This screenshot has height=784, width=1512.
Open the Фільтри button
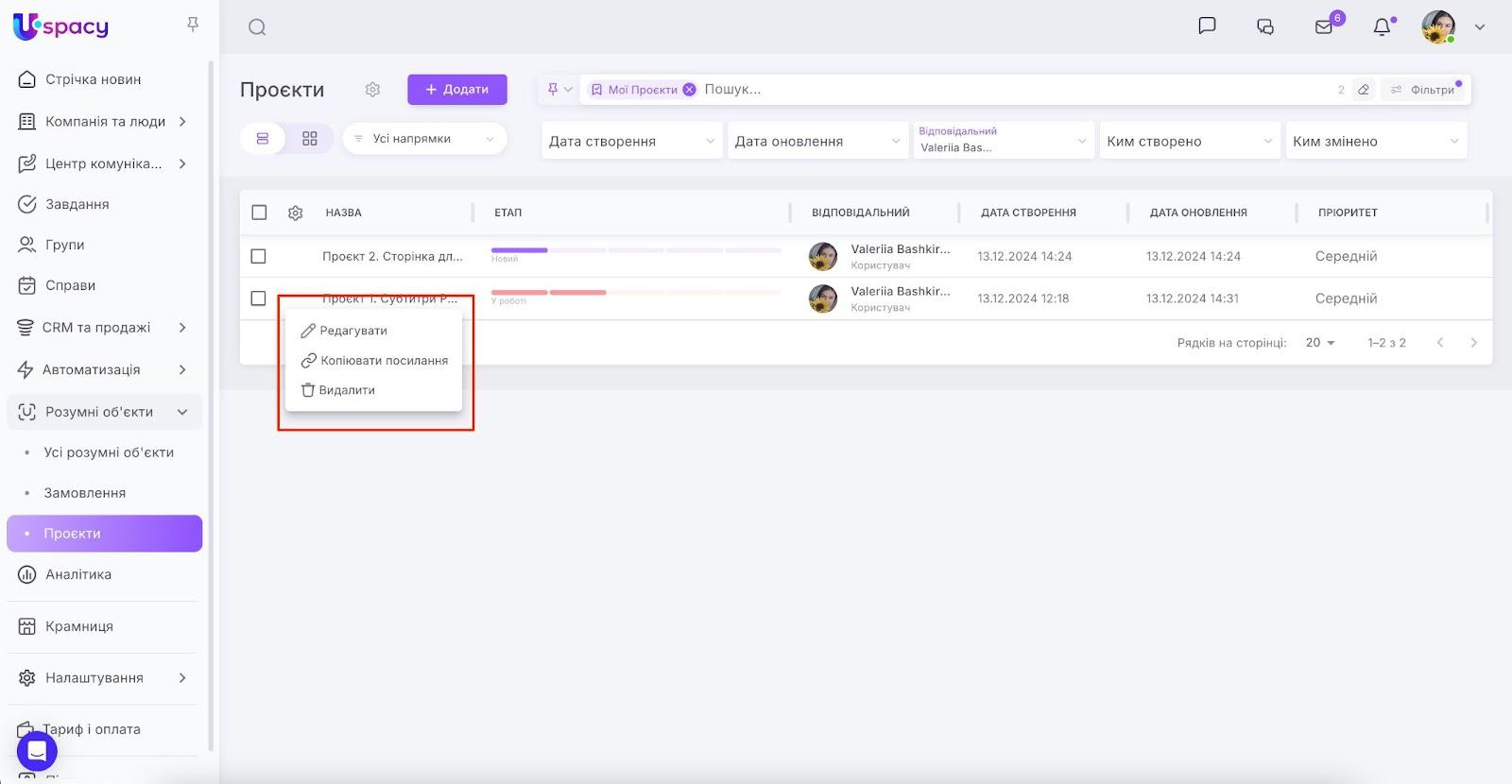click(1423, 90)
